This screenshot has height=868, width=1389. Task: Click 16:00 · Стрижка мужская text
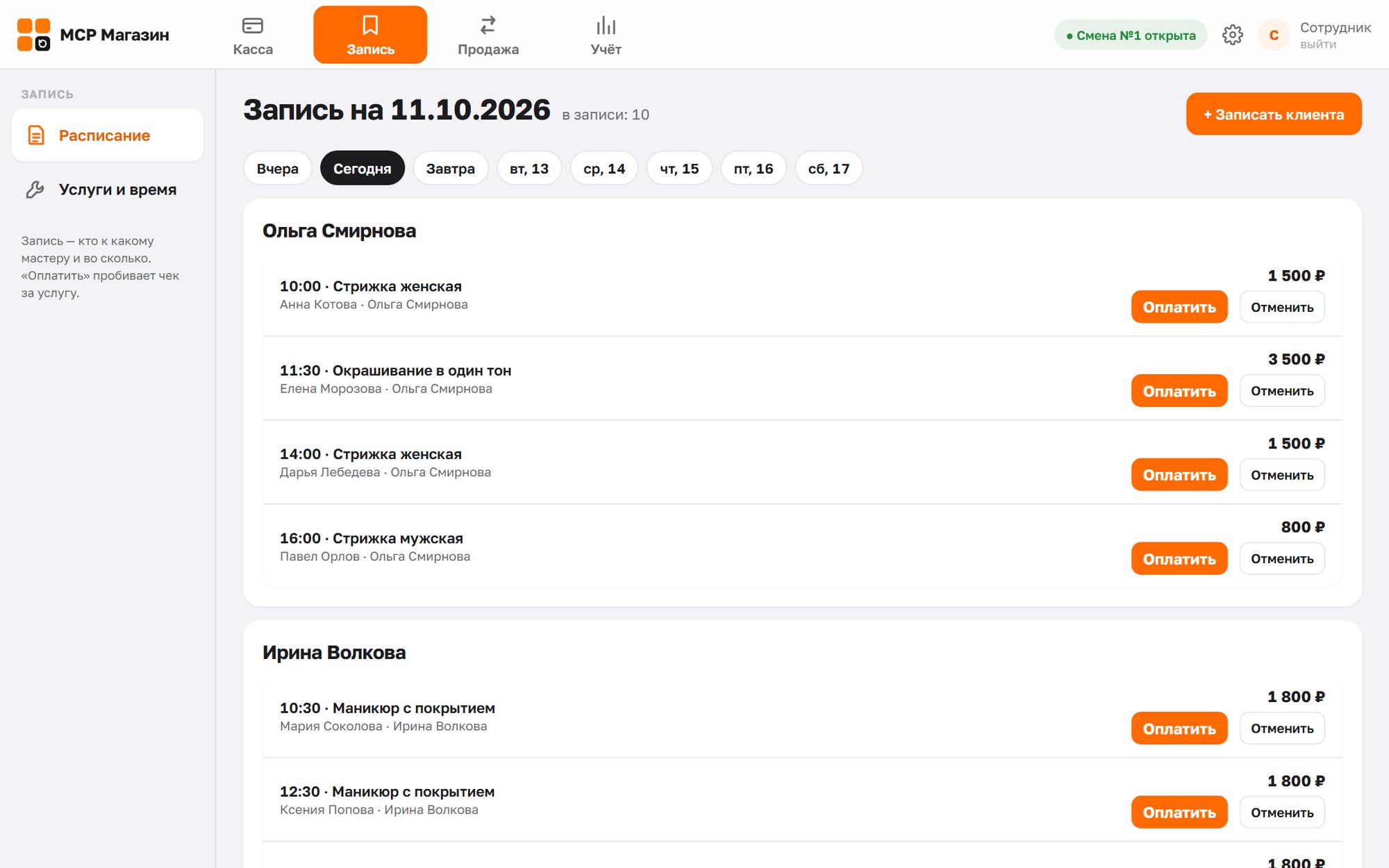pos(372,538)
